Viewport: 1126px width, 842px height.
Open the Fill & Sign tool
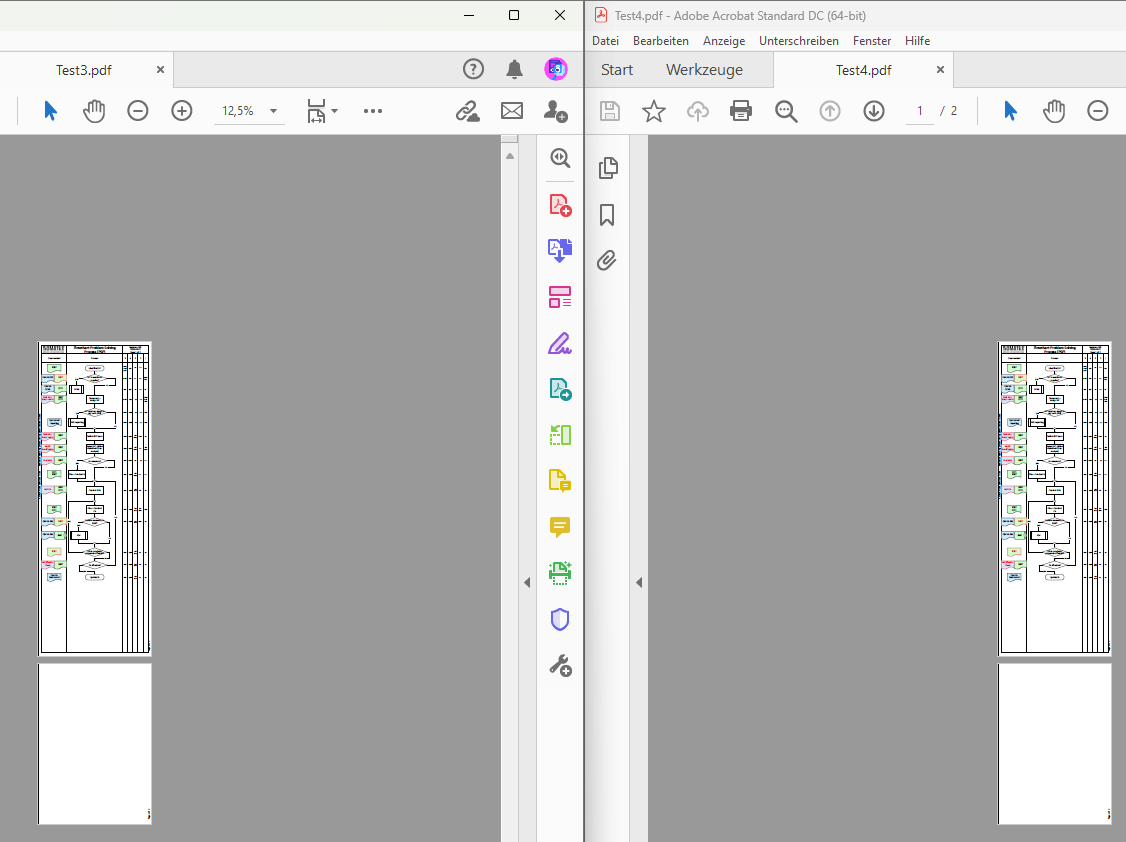pos(560,344)
